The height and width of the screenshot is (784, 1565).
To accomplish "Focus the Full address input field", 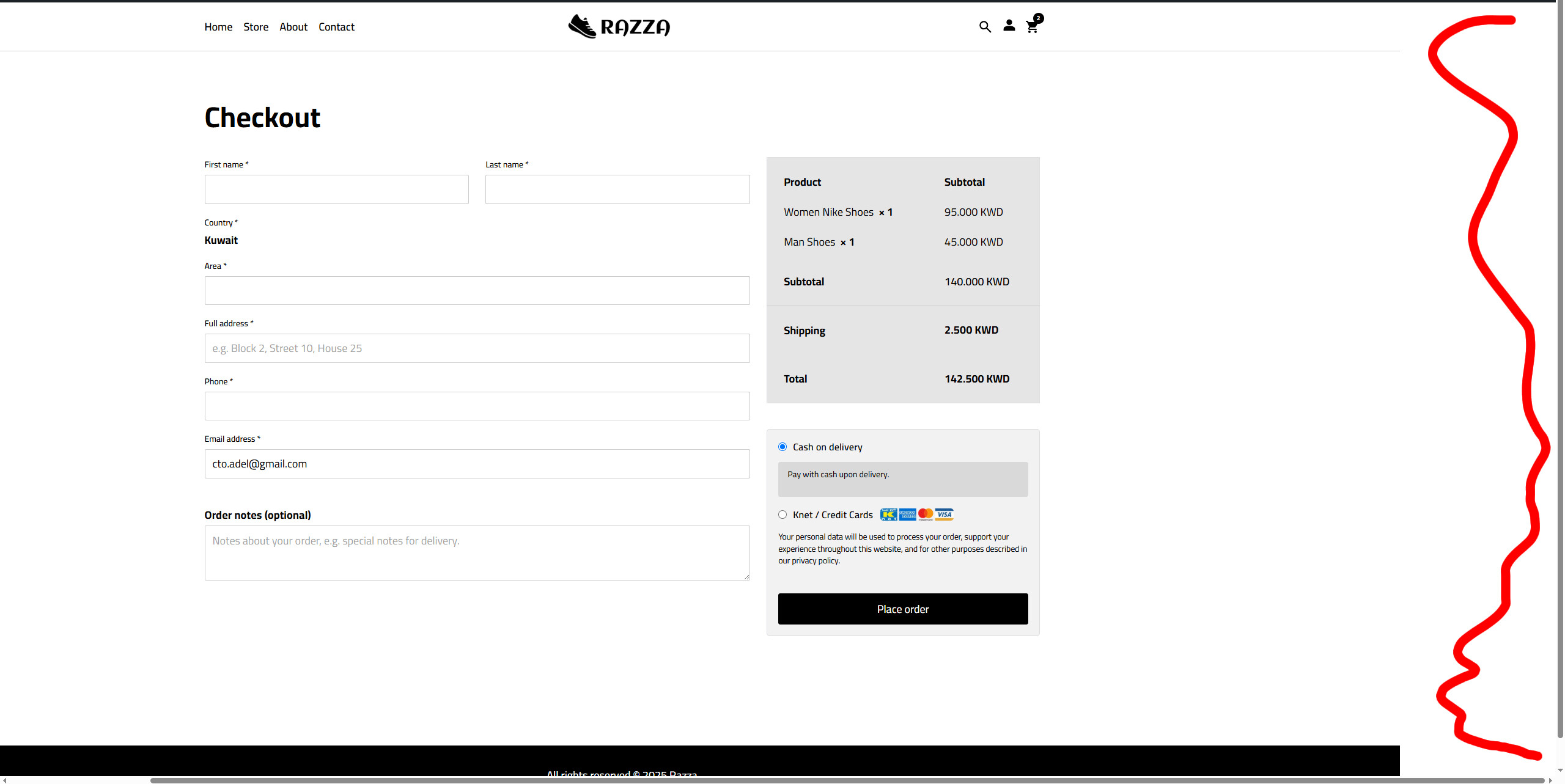I will 477,348.
